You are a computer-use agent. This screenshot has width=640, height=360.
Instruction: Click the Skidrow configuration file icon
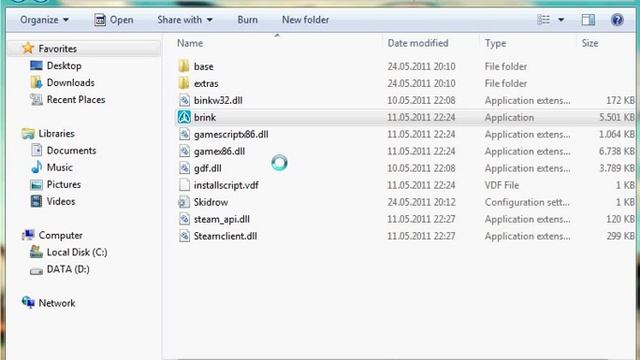tap(184, 202)
